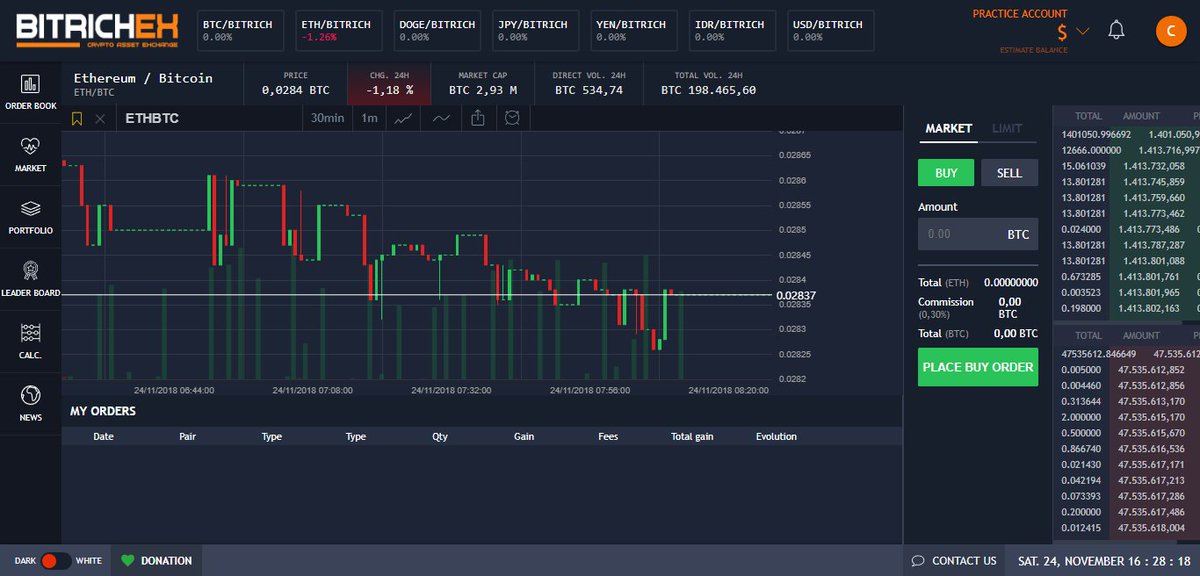Click the bookmark icon beside ETHBTC

pyautogui.click(x=77, y=118)
